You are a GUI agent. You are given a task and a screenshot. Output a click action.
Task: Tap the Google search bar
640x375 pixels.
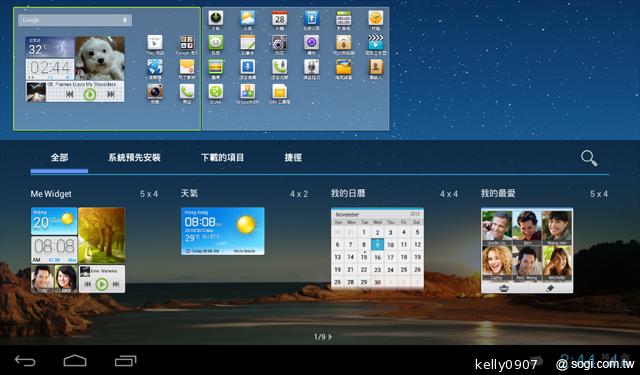coord(75,20)
